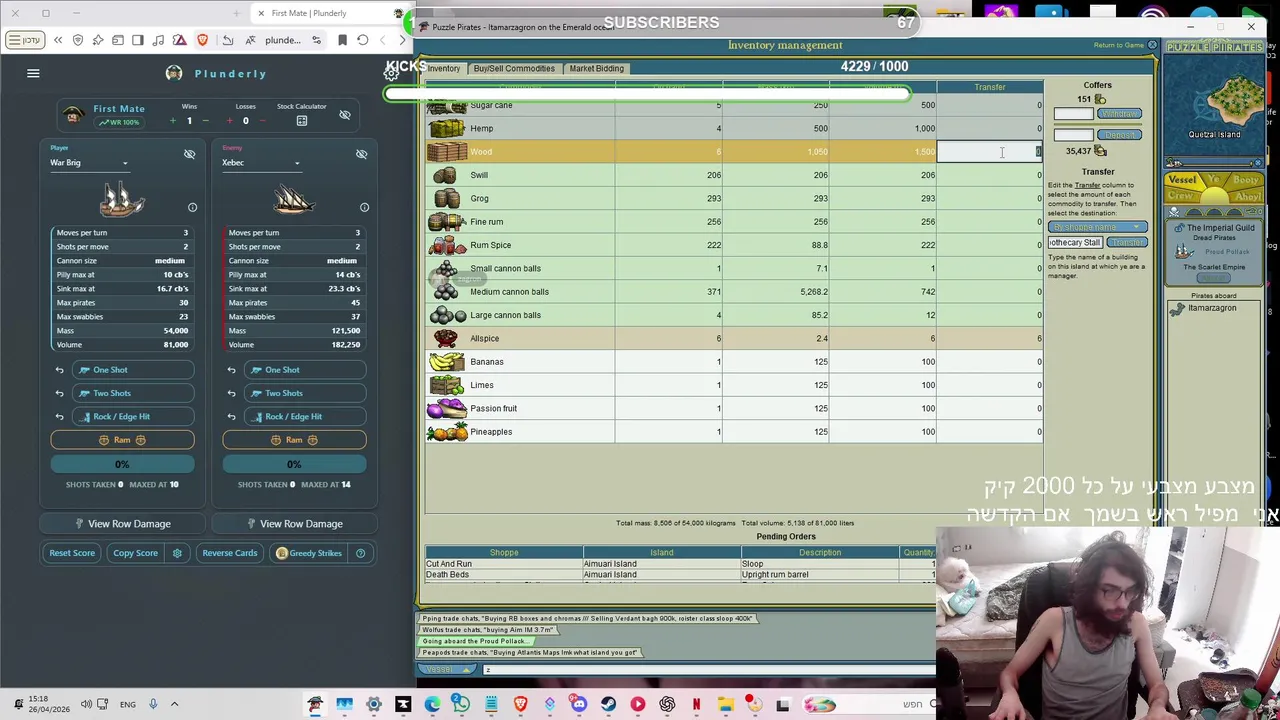Click the Bananas commodity icon
This screenshot has width=1280, height=720.
pos(446,362)
